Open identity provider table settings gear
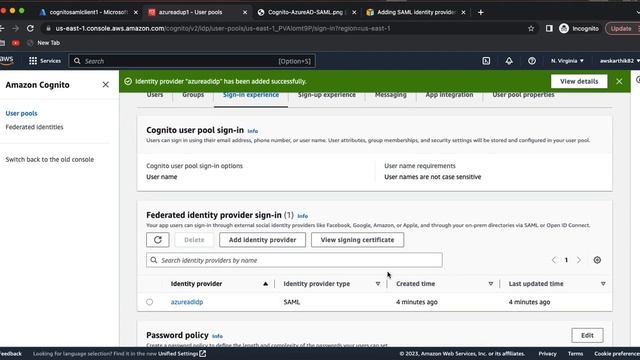The image size is (640, 360). coord(597,260)
